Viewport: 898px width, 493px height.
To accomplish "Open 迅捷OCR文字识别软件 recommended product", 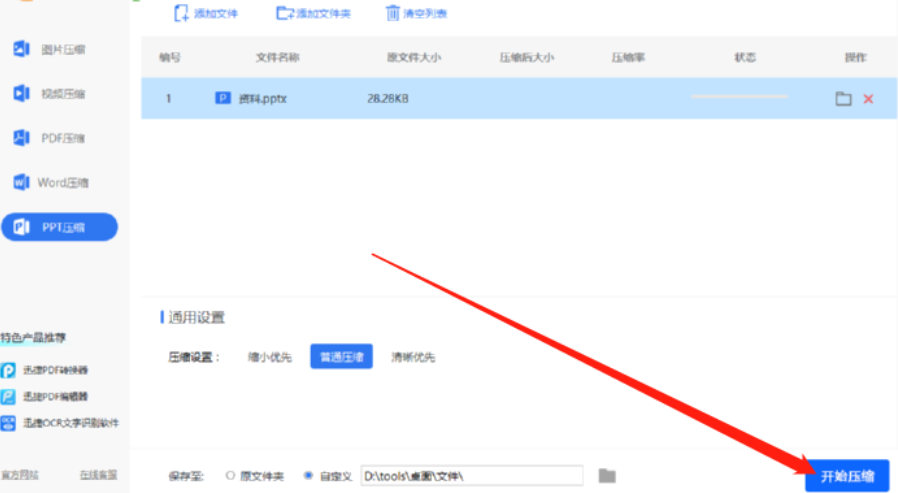I will (x=60, y=423).
